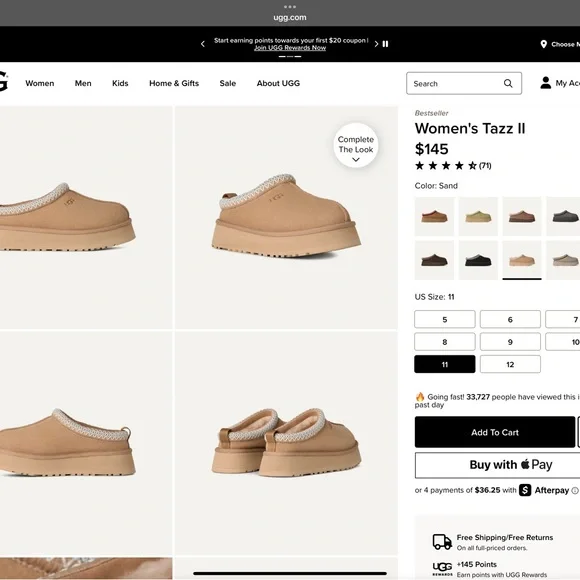Open the Kids menu

[120, 83]
